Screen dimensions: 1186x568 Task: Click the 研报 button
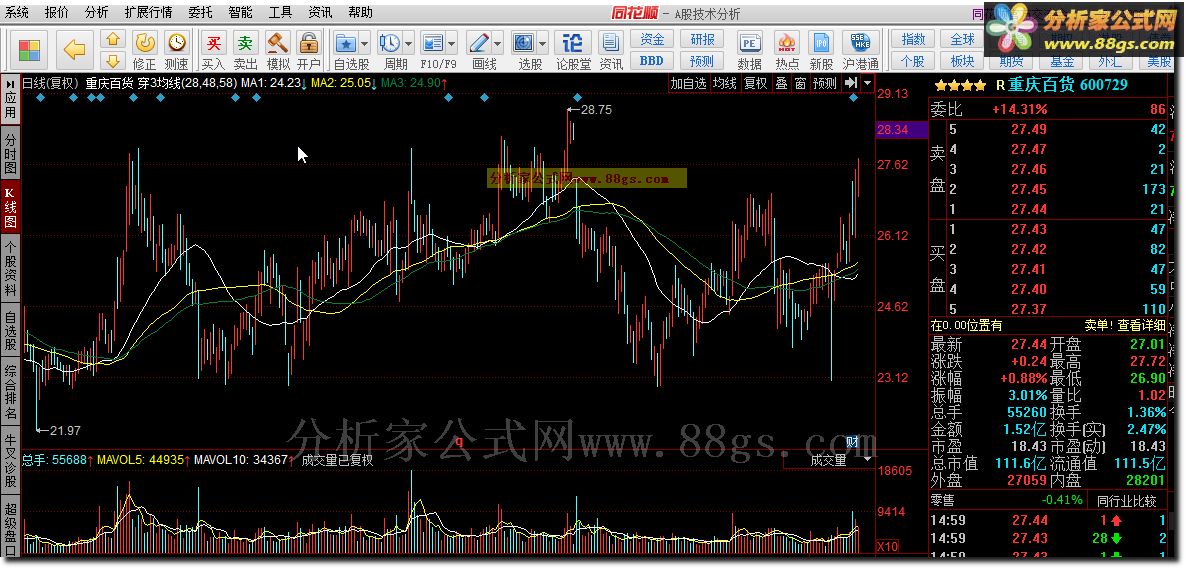coord(702,39)
